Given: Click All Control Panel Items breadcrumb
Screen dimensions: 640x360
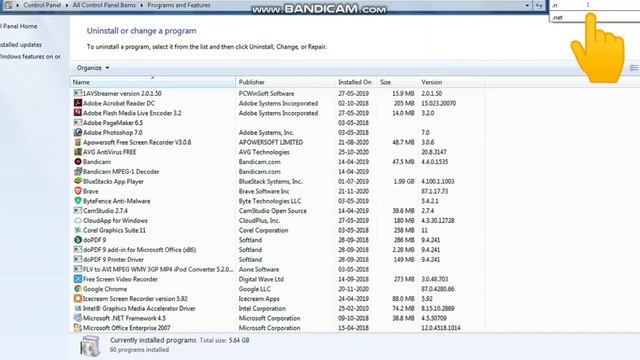Looking at the screenshot, I should click(x=104, y=5).
